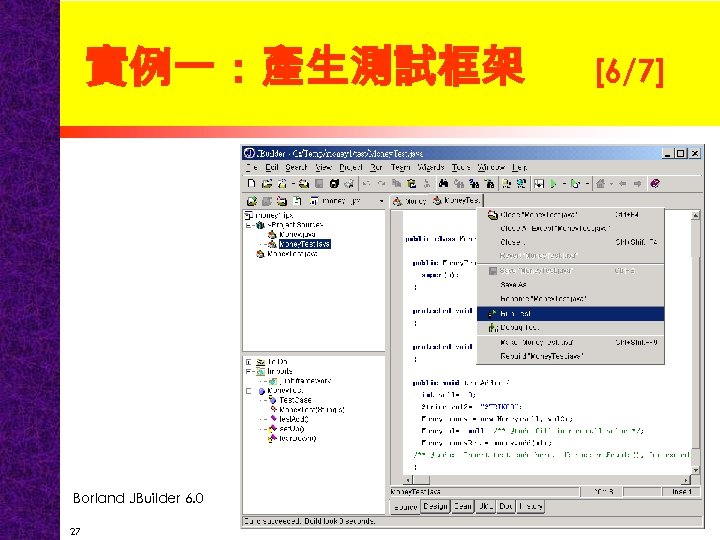
Task: Collapse the MoneyTest class node in structure pane
Action: (249, 391)
